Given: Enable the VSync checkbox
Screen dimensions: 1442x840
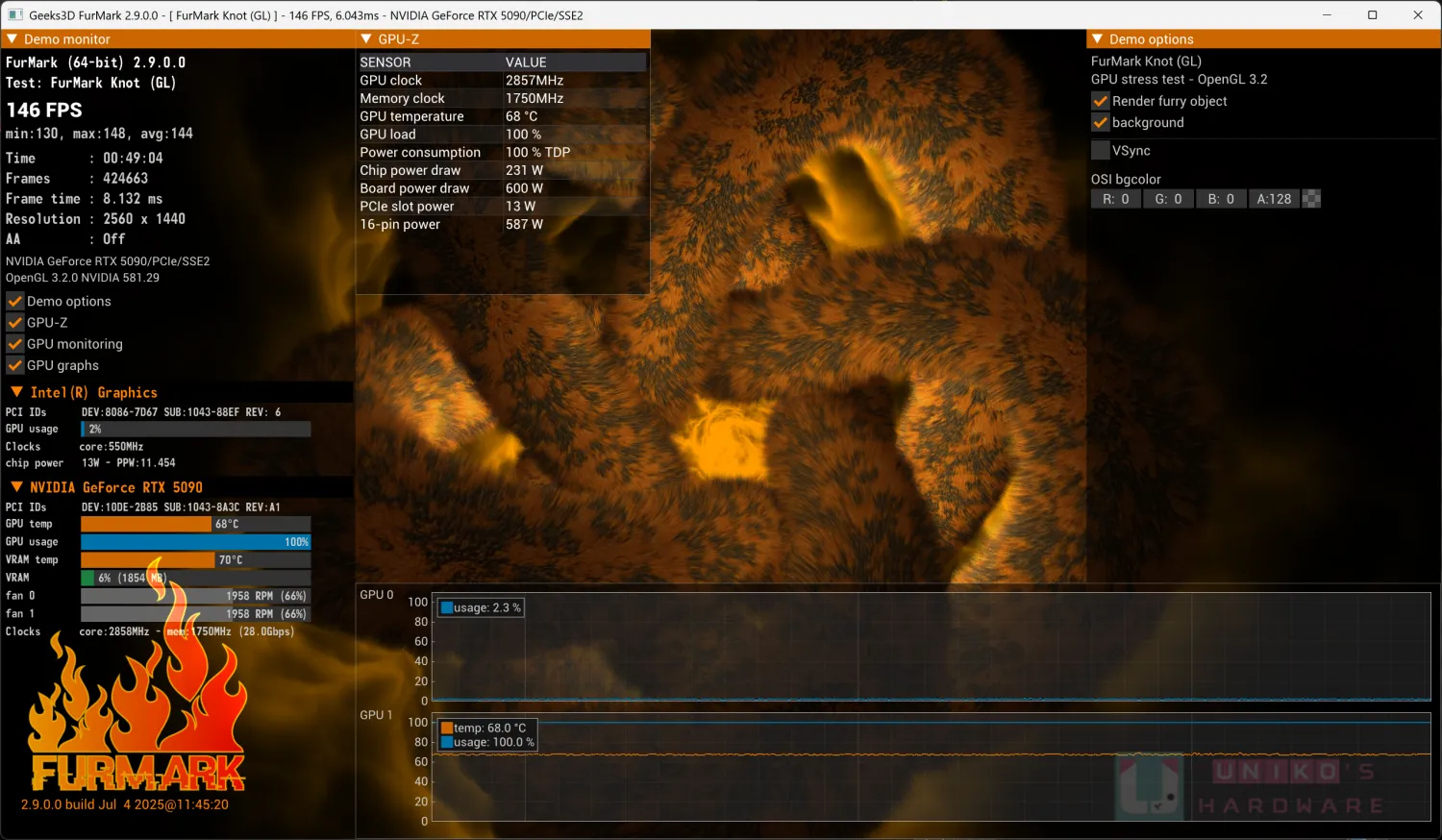Looking at the screenshot, I should (x=1101, y=151).
